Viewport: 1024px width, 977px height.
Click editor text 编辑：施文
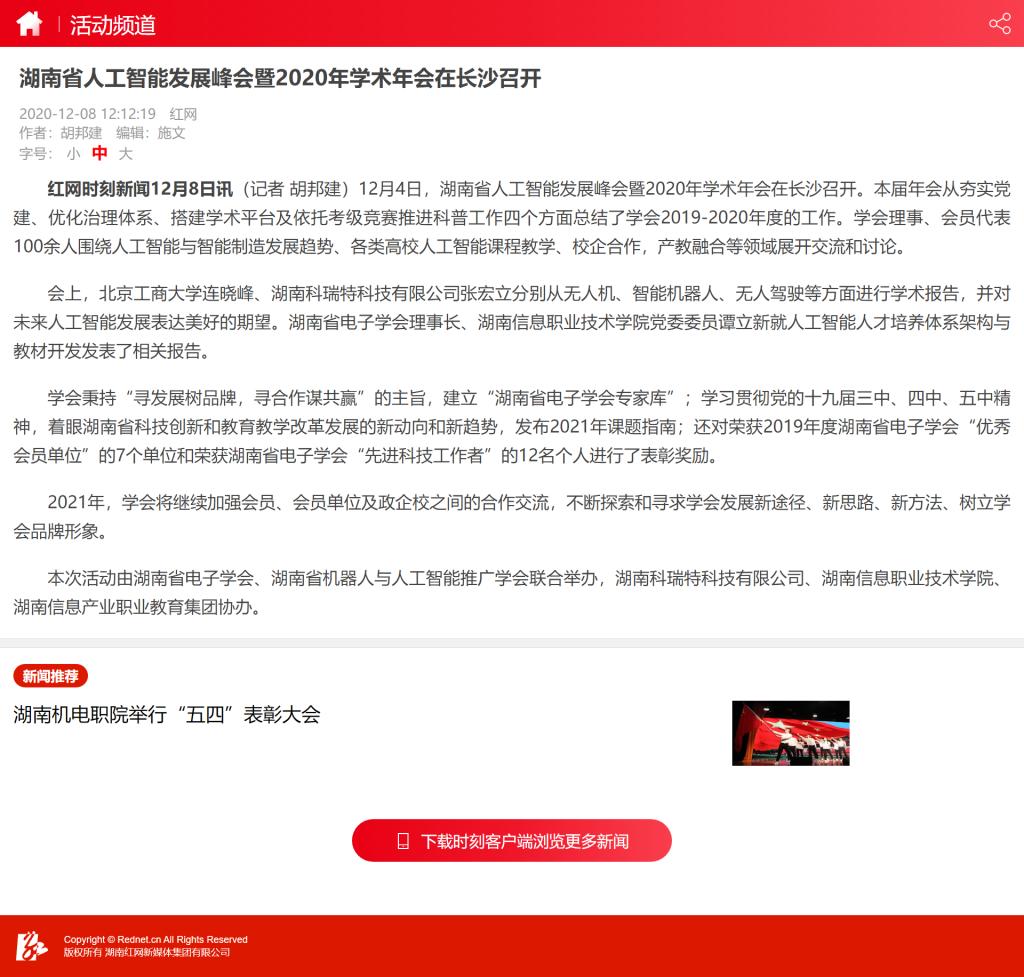coord(151,133)
